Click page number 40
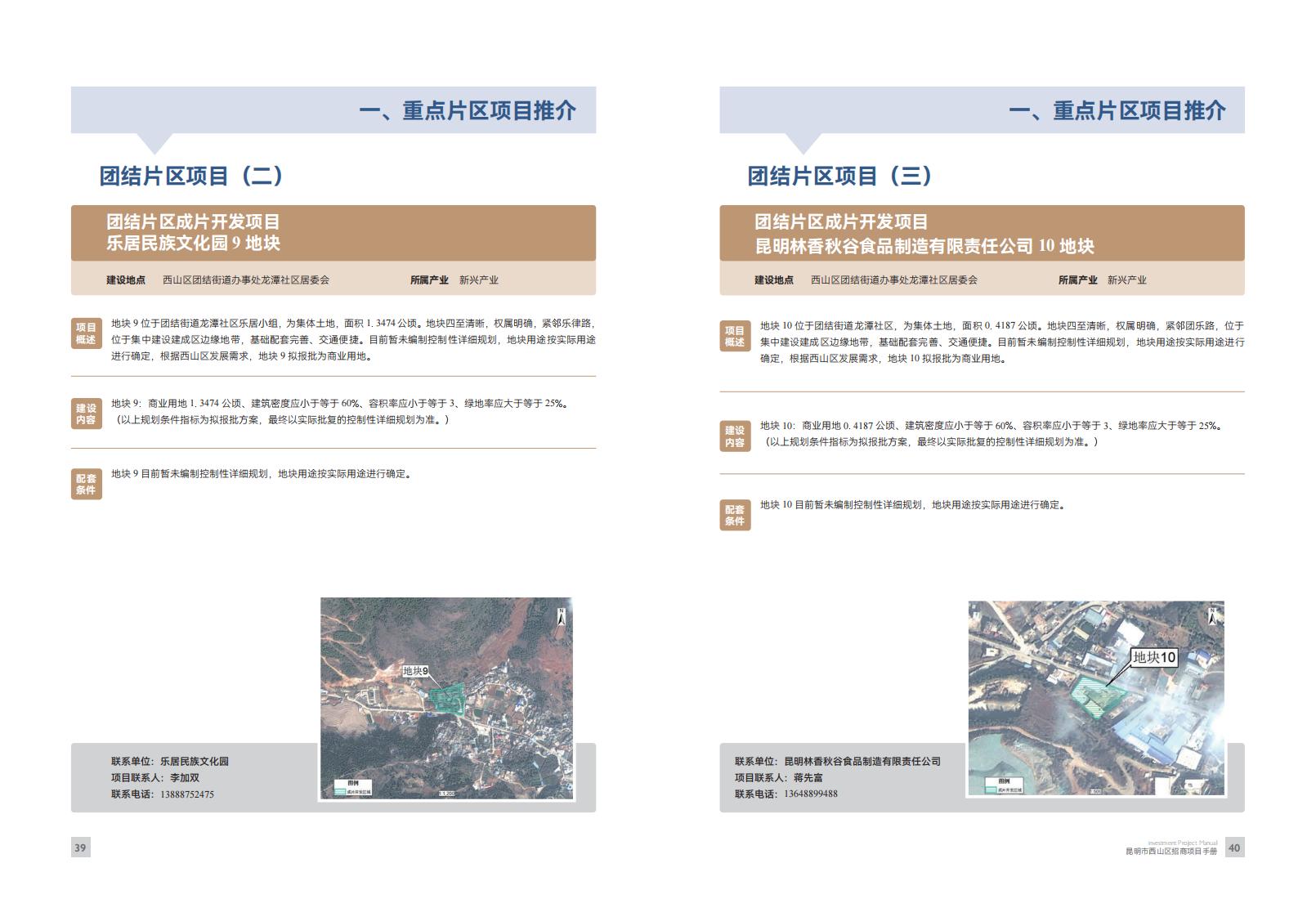The height and width of the screenshot is (899, 1316). coord(1234,848)
